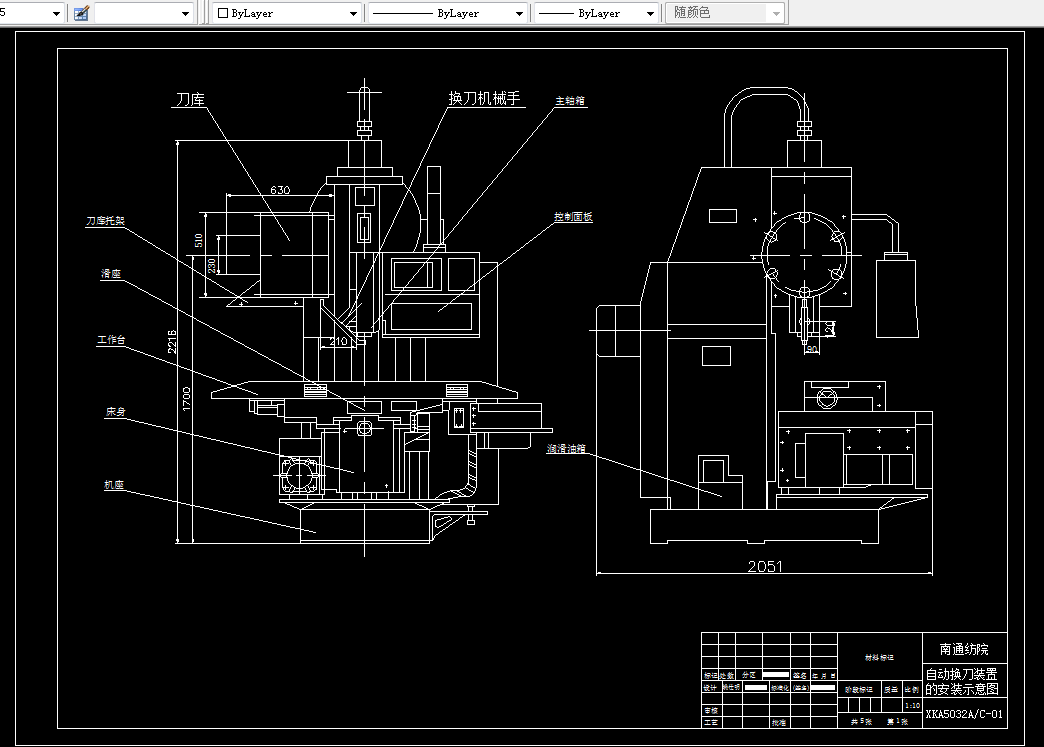Image resolution: width=1044 pixels, height=747 pixels.
Task: Select the 刀库托架 label text
Action: click(105, 220)
